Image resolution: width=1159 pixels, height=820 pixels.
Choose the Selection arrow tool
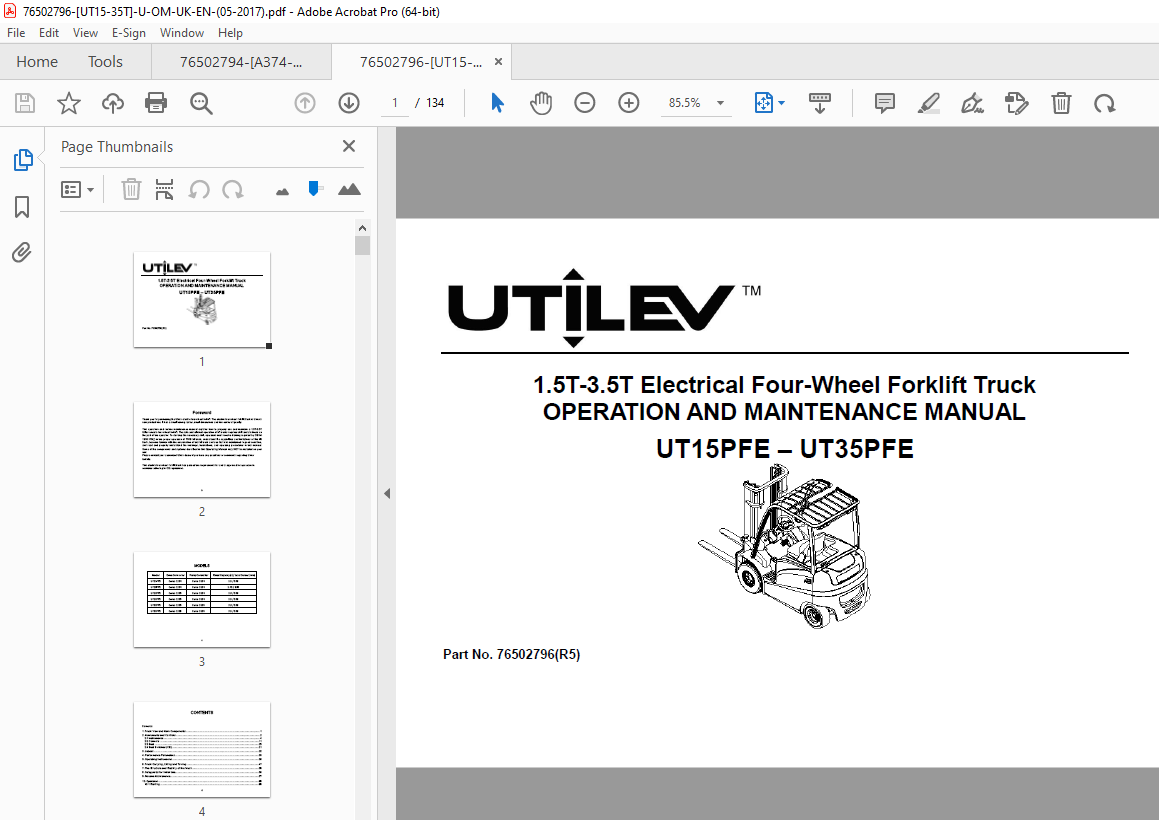[x=497, y=103]
